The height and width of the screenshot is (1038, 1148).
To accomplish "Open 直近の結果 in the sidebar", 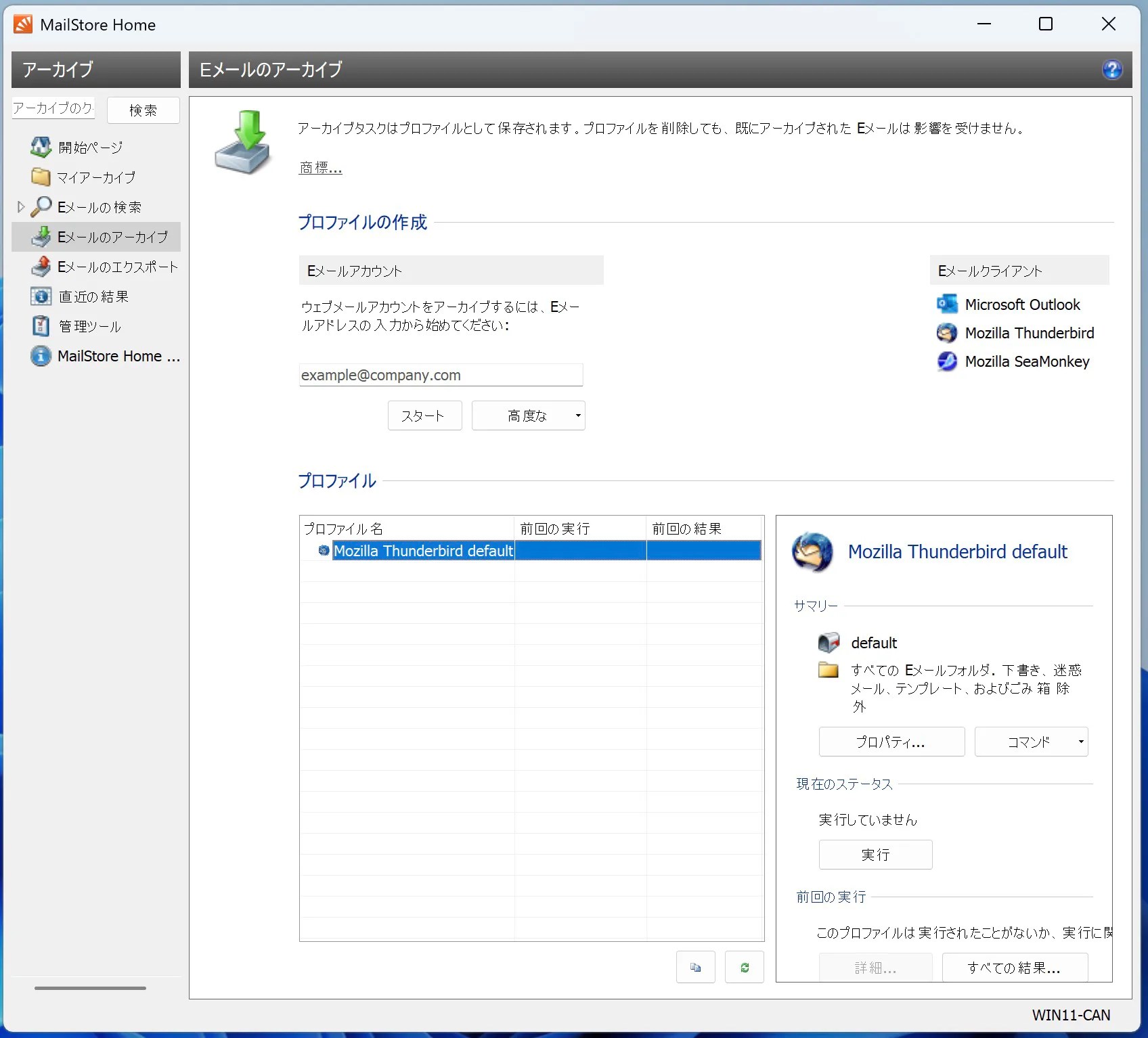I will 93,296.
